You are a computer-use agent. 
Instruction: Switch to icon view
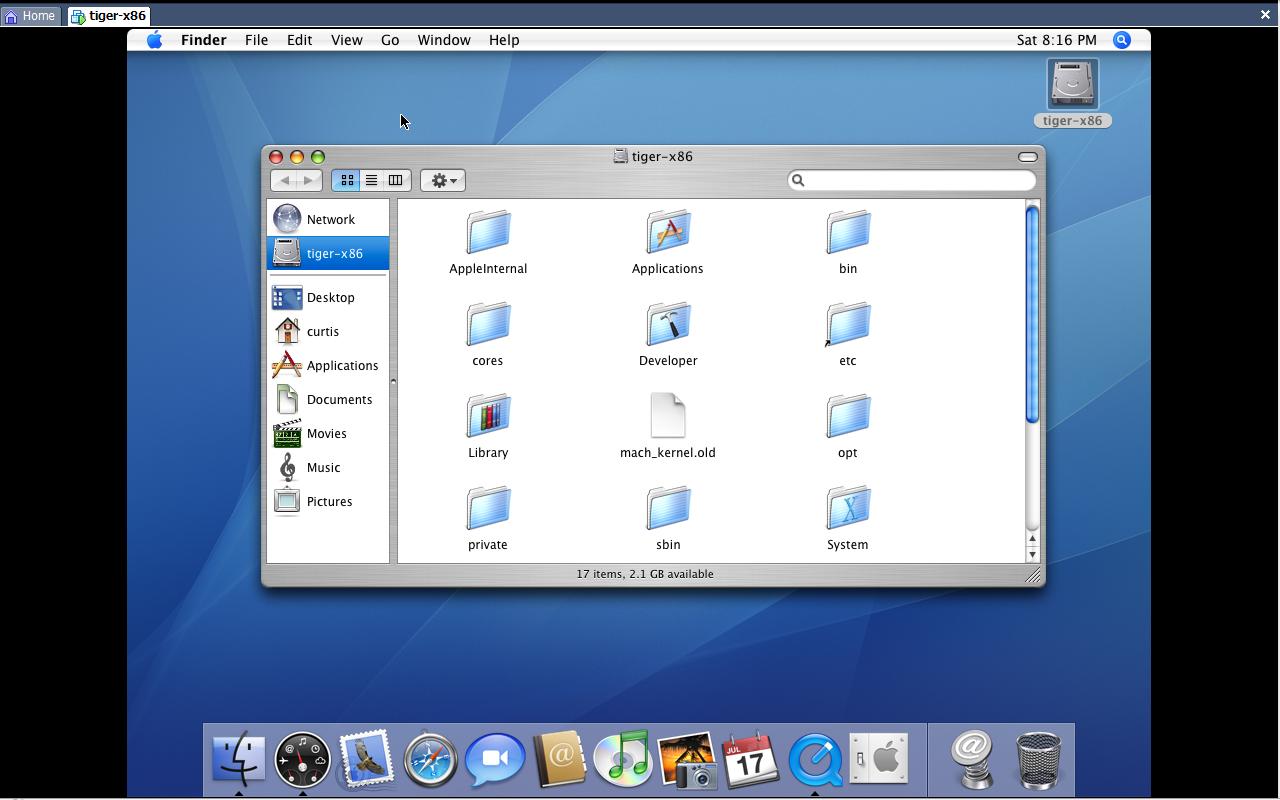point(347,180)
